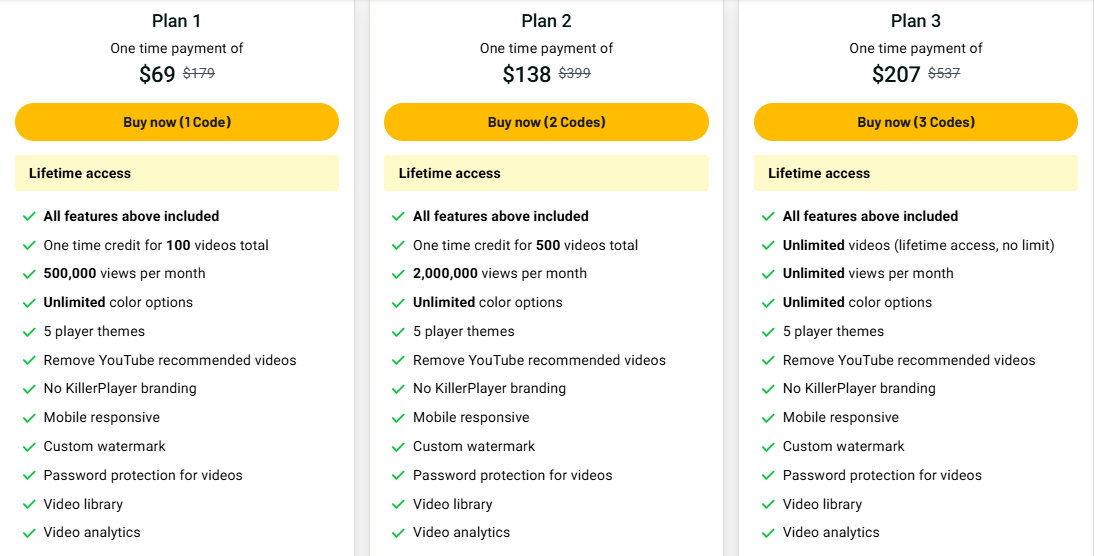1094x556 pixels.
Task: Click Plan 1 checkmark for No KillerPlayer branding
Action: click(x=29, y=389)
